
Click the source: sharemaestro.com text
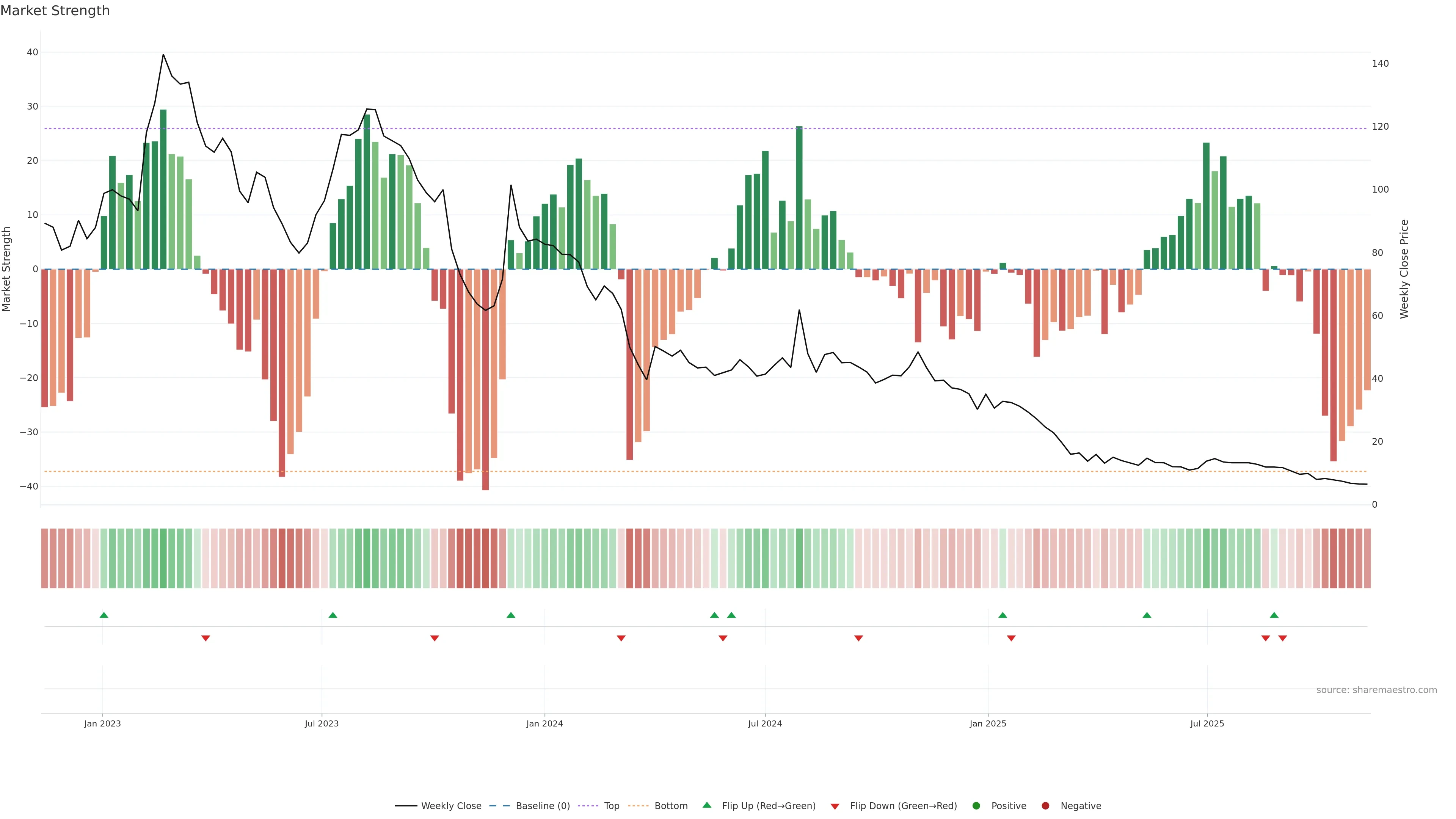pos(1376,690)
